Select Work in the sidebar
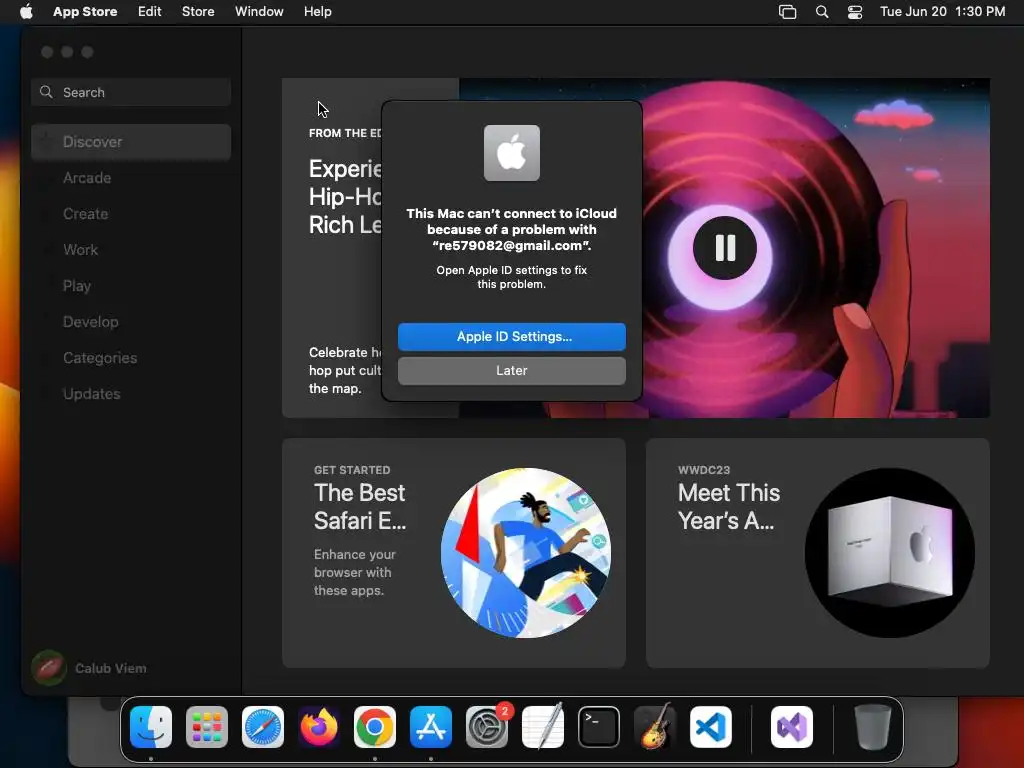 [131, 249]
